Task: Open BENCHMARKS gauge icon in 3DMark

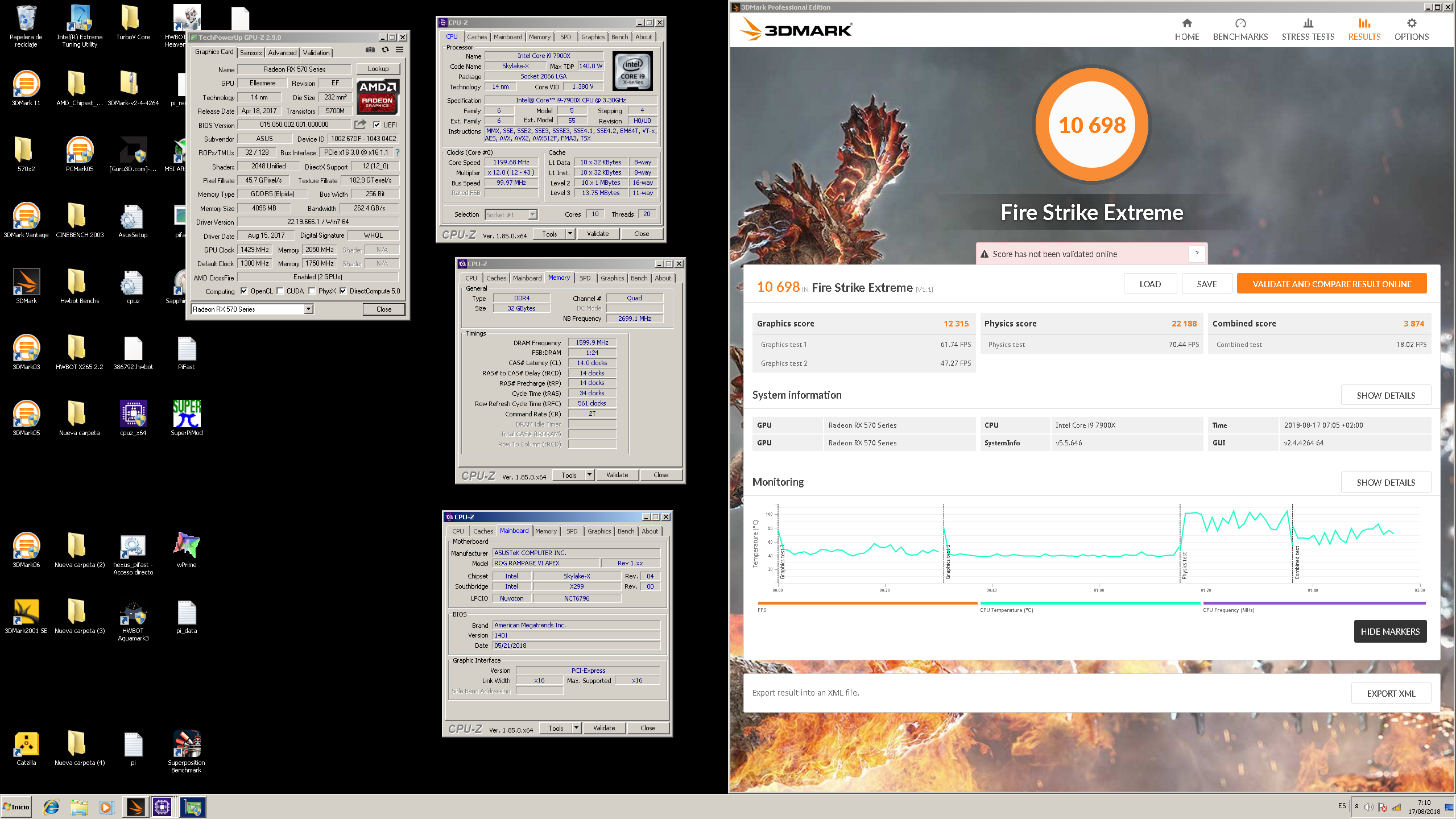Action: [x=1240, y=23]
